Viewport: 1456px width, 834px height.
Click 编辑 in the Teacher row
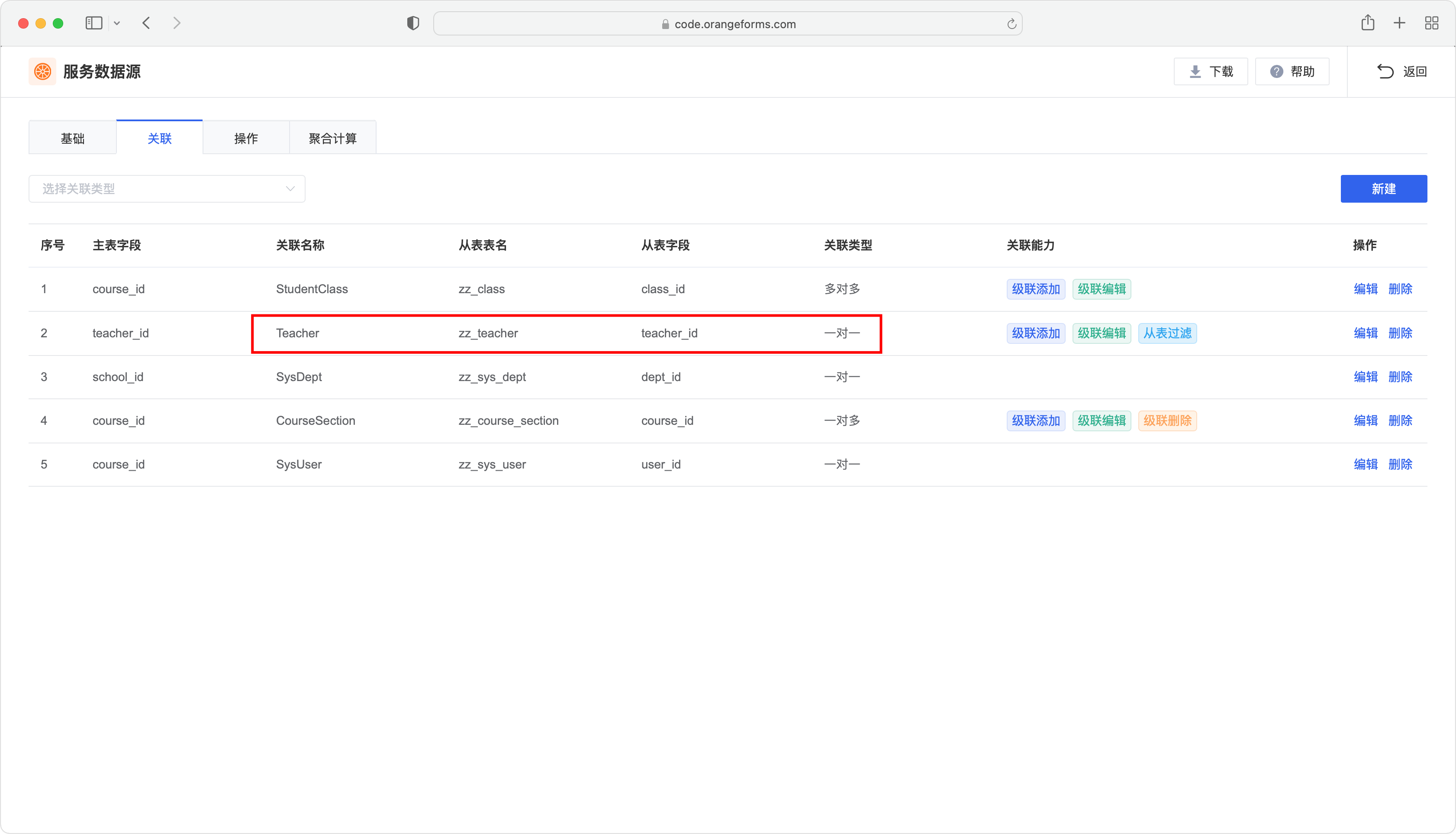tap(1366, 333)
